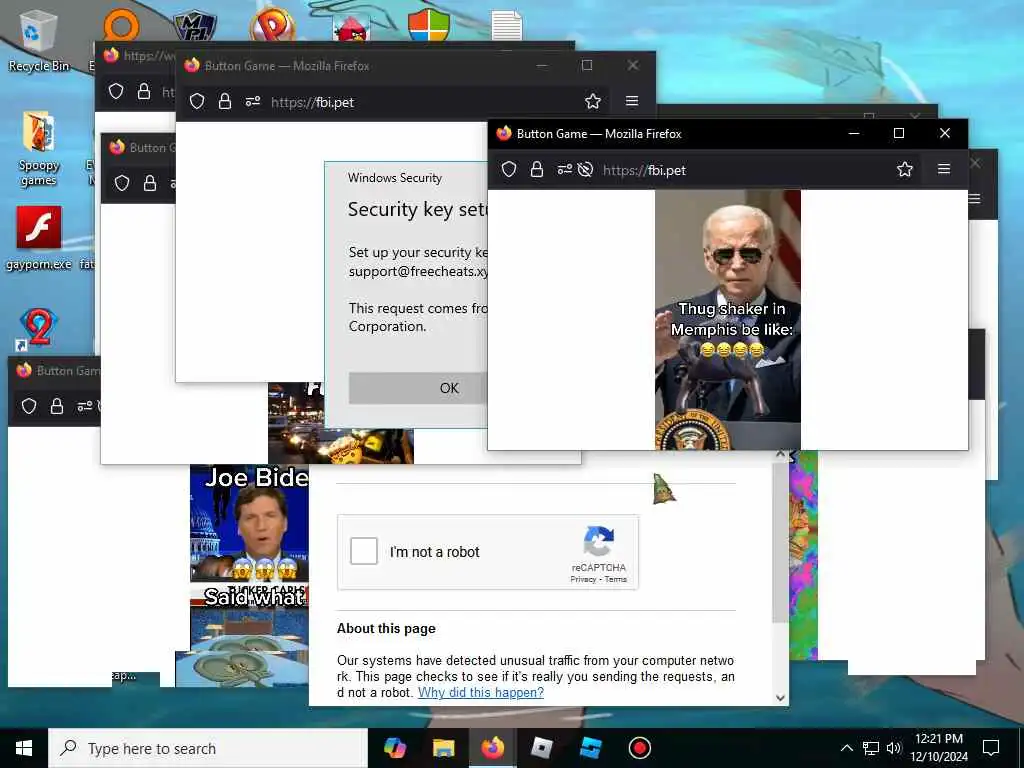Click the bookmark star in the dimmed fbi.pet window
Viewport: 1024px width, 768px height.
tap(592, 101)
